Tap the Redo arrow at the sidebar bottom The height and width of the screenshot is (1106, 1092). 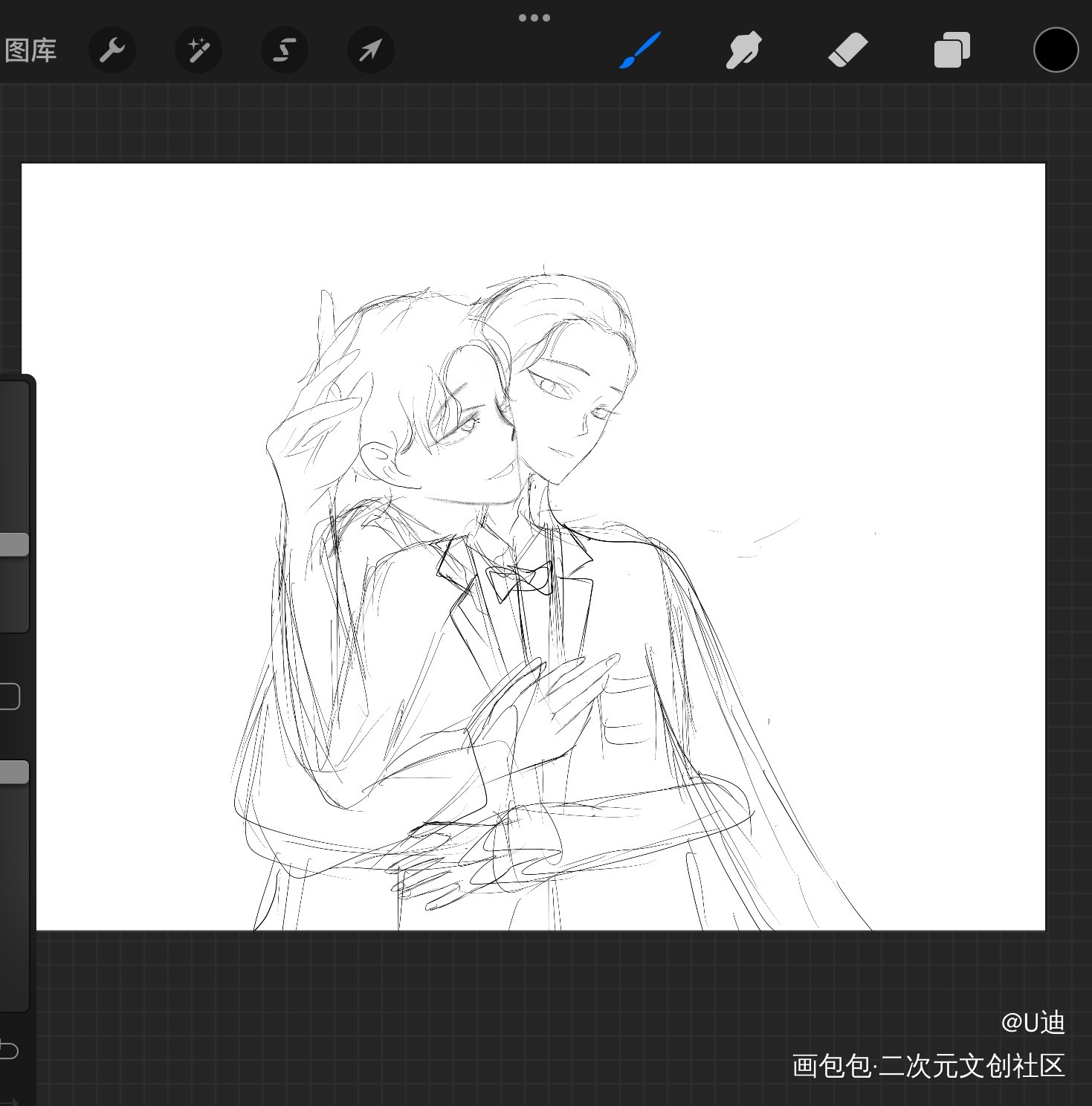[8, 1100]
